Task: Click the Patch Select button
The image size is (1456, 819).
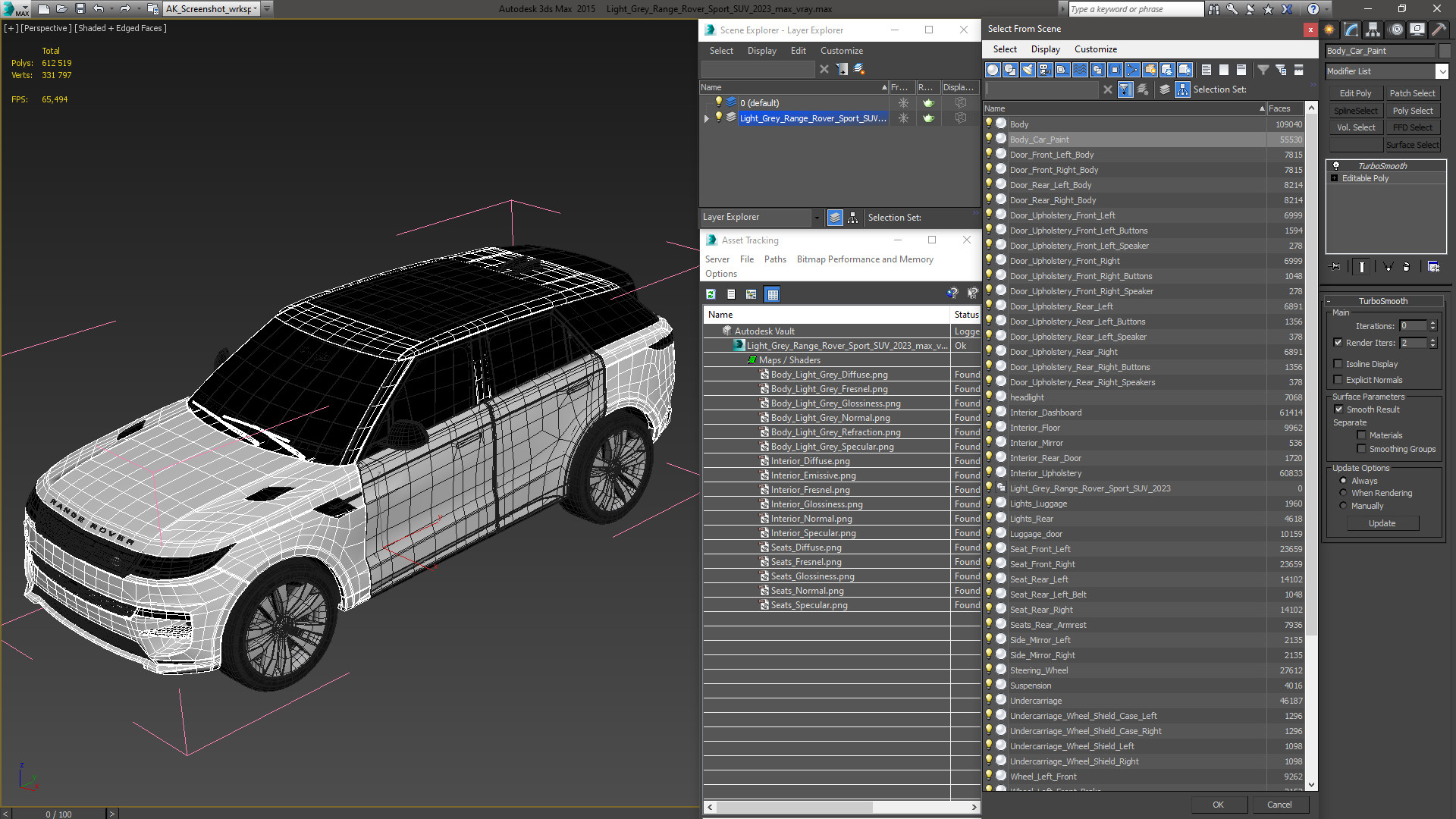Action: point(1412,93)
